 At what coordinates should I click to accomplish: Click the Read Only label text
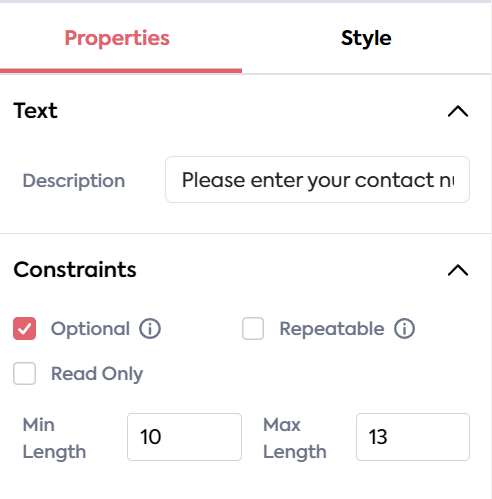pos(97,374)
